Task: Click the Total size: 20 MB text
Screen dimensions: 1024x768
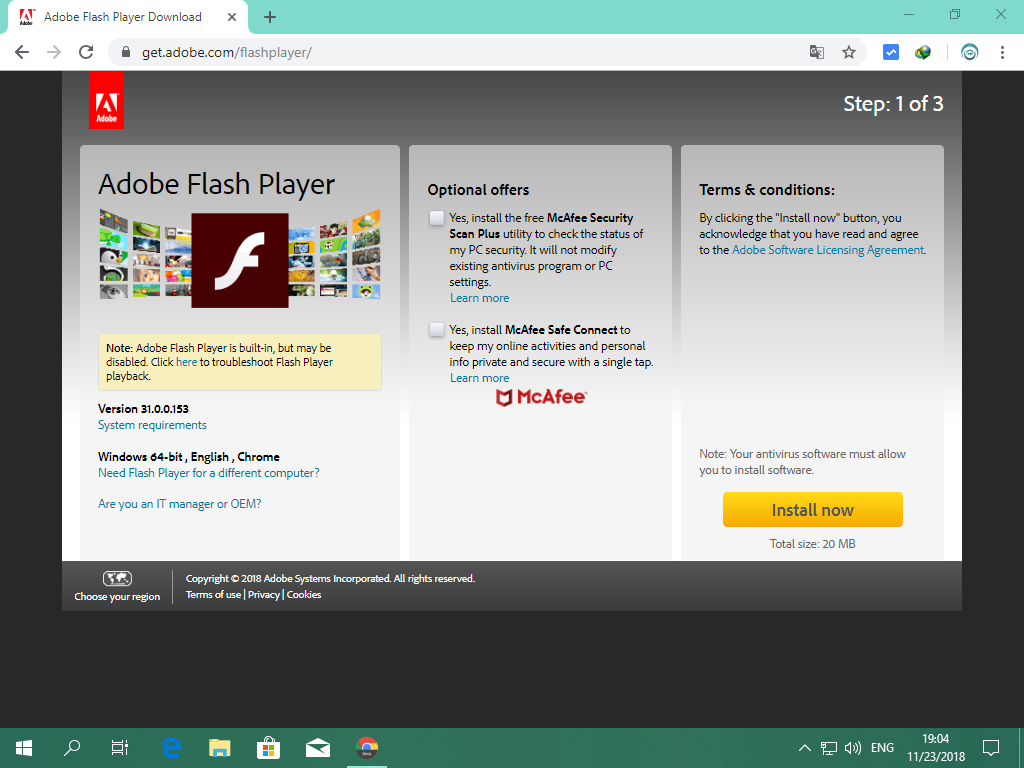Action: pos(812,544)
